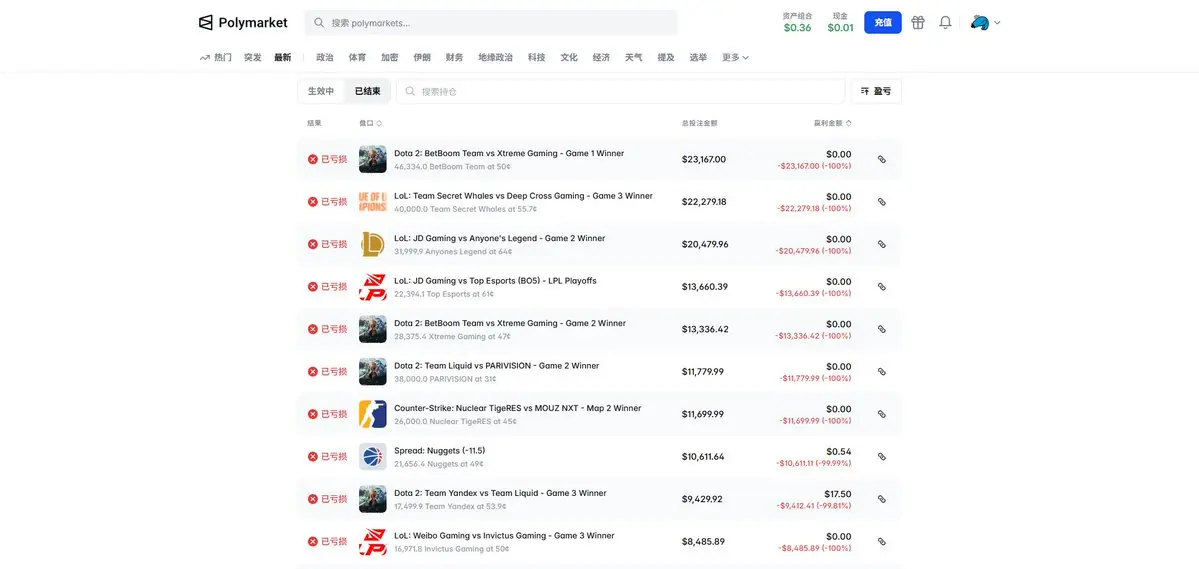Viewport: 1199px width, 569px height.
Task: Copy link for BetBoom vs Xtreme Game 1 row
Action: (881, 160)
